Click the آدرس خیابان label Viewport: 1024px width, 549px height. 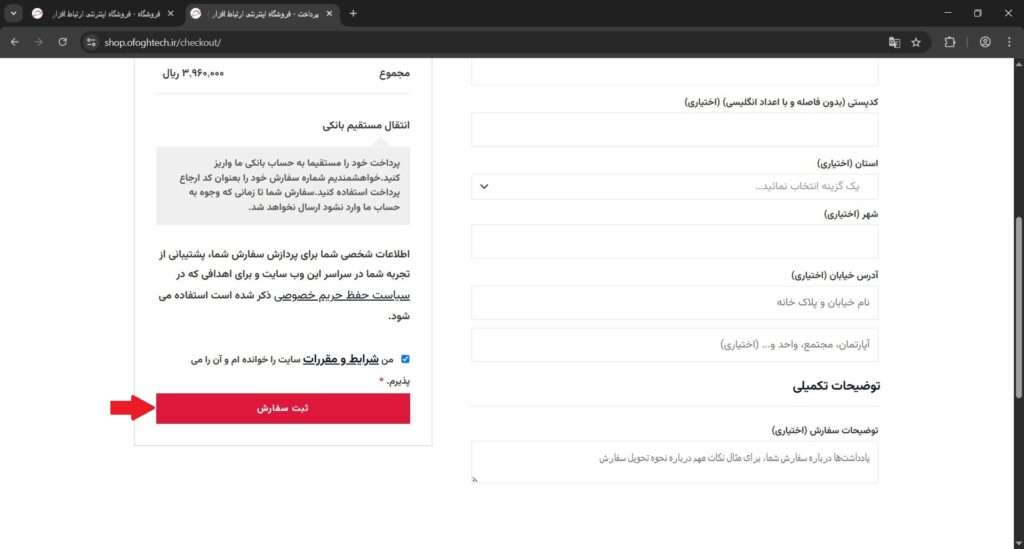tap(835, 275)
